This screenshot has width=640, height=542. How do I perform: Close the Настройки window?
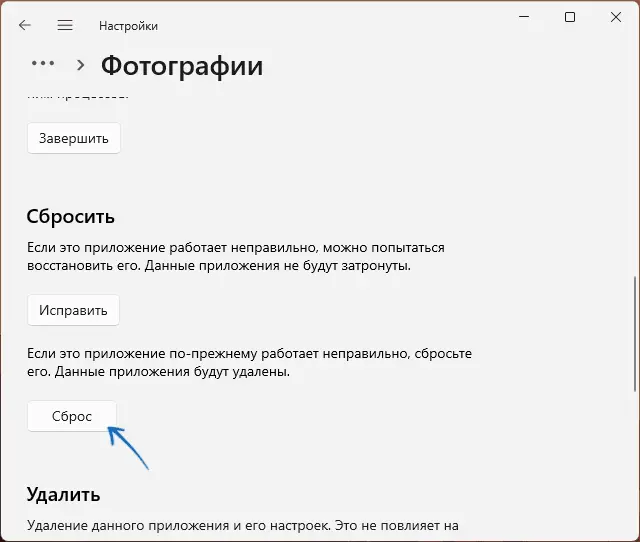point(616,17)
